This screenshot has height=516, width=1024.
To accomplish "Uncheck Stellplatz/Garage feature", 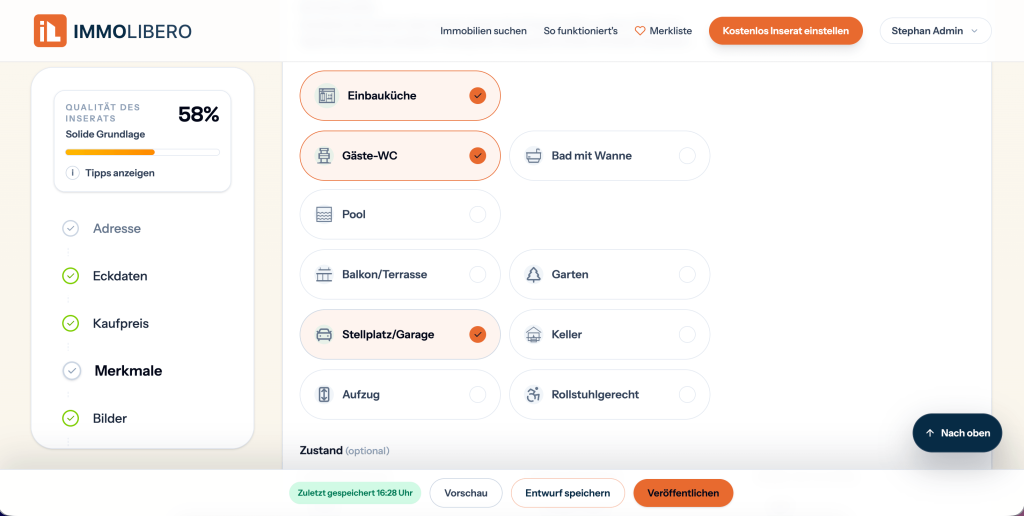I will [x=477, y=334].
